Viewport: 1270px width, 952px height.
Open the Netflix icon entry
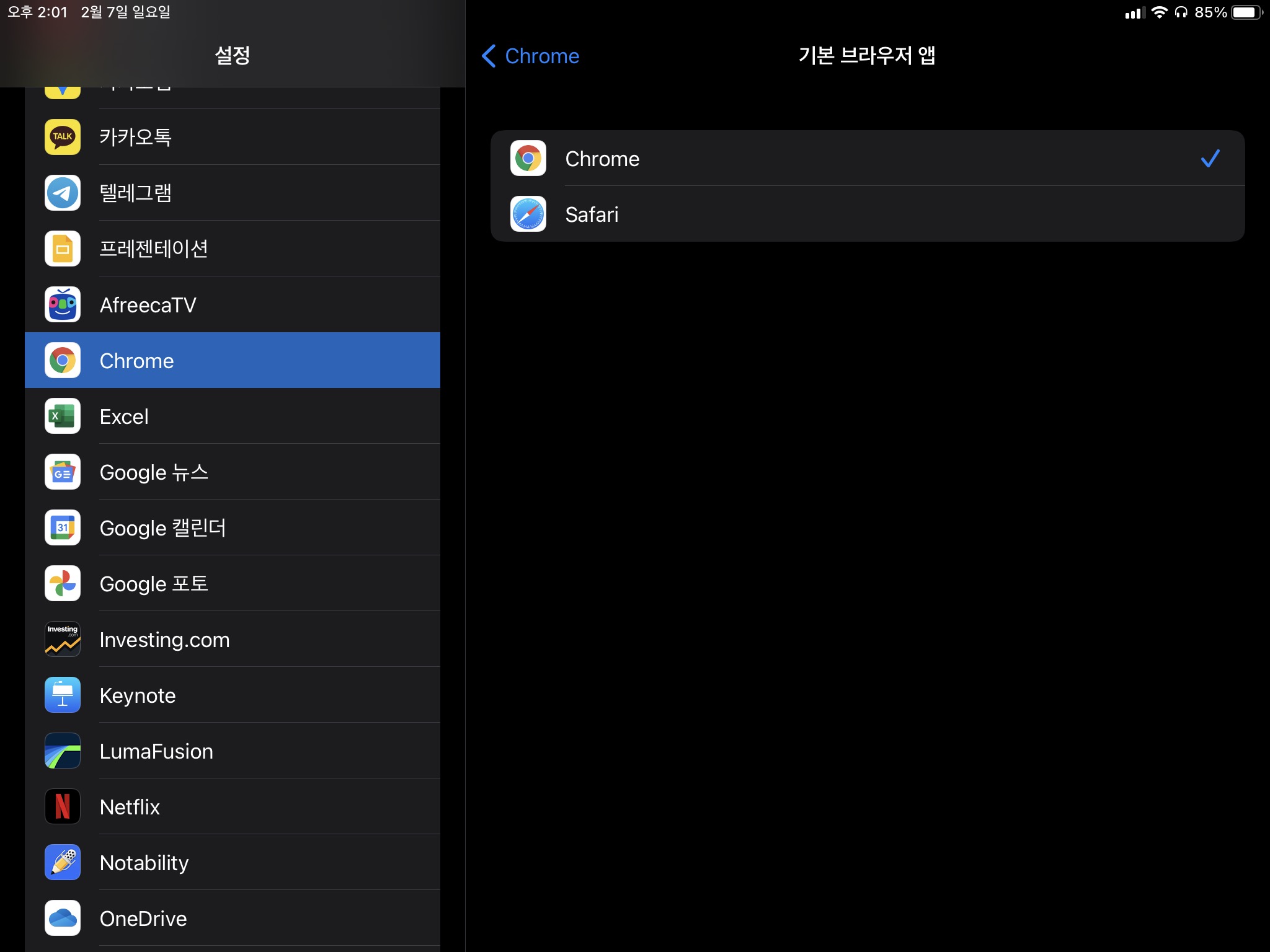63,806
